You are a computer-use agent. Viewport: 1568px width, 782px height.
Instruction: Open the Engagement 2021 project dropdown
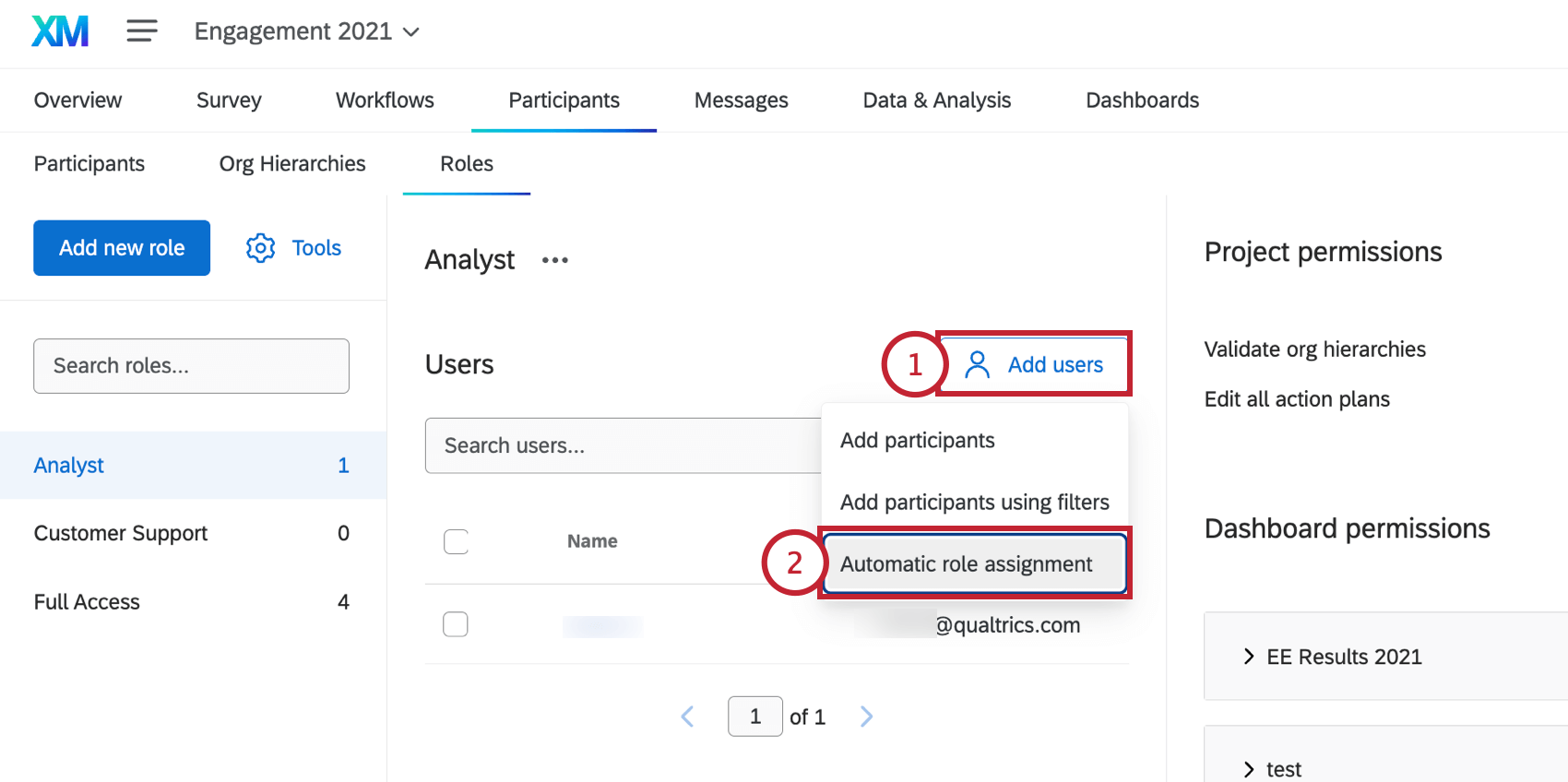click(412, 30)
